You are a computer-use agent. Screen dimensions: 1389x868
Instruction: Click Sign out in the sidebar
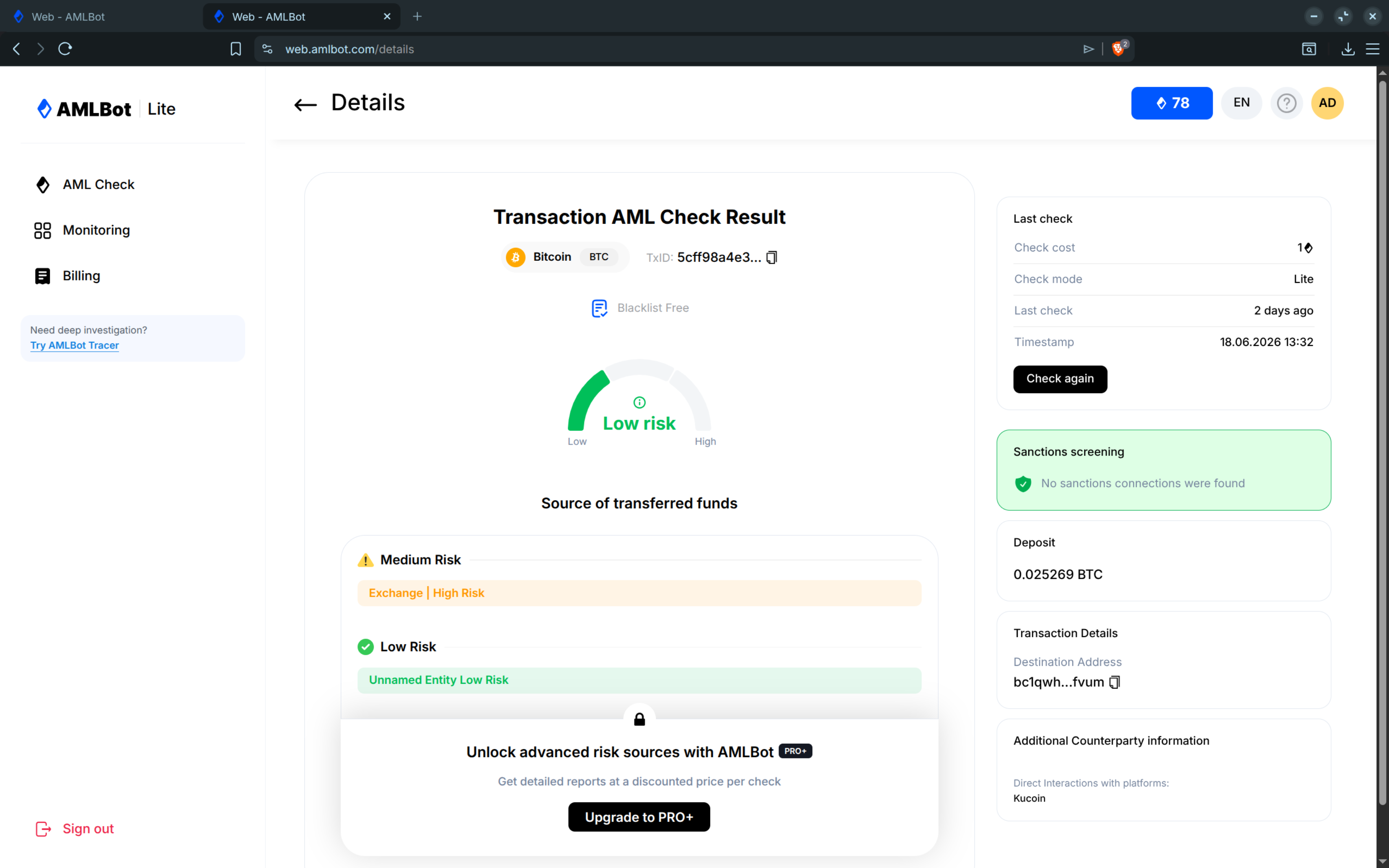coord(75,829)
